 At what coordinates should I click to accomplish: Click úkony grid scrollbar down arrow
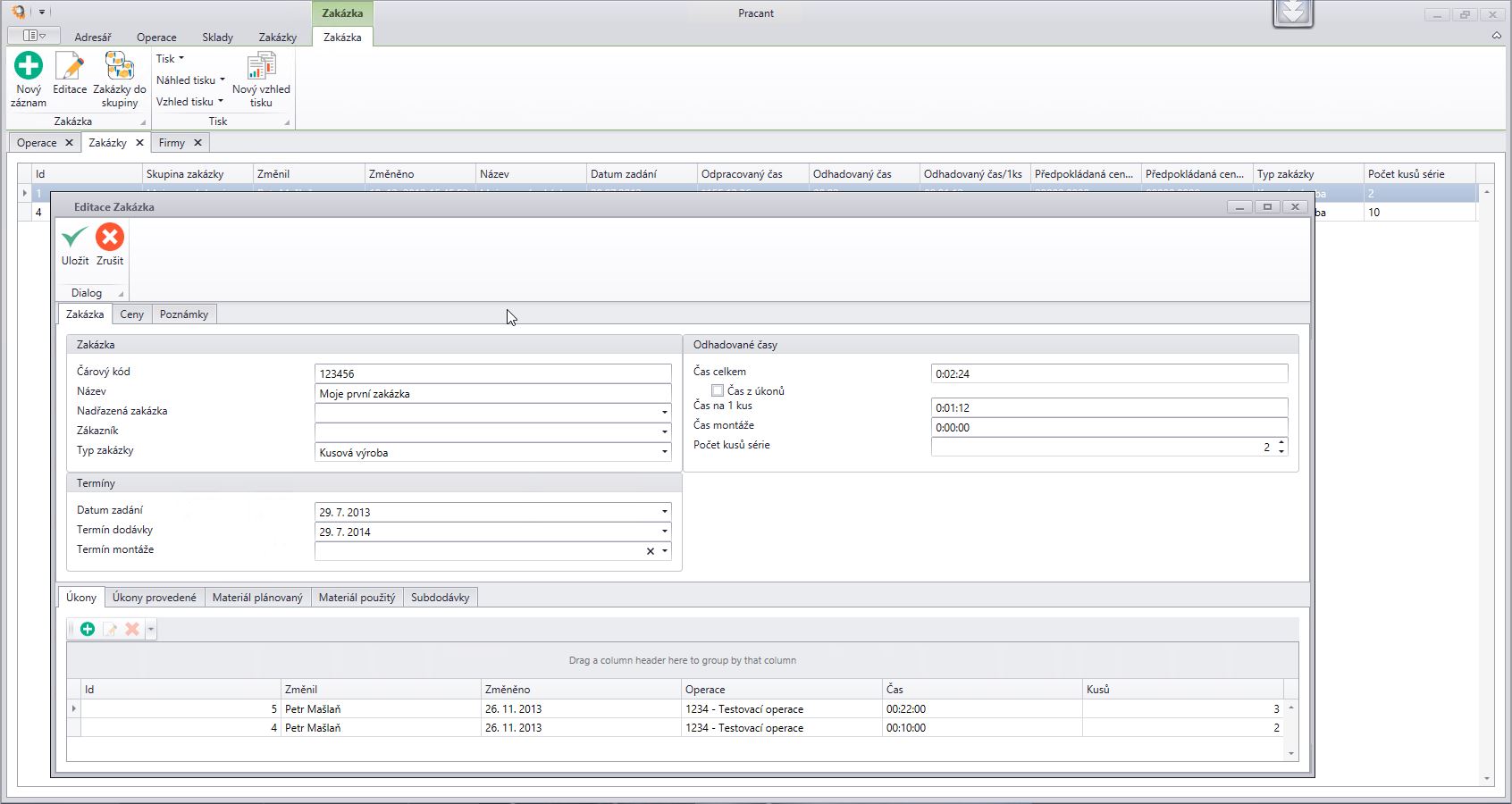1291,754
